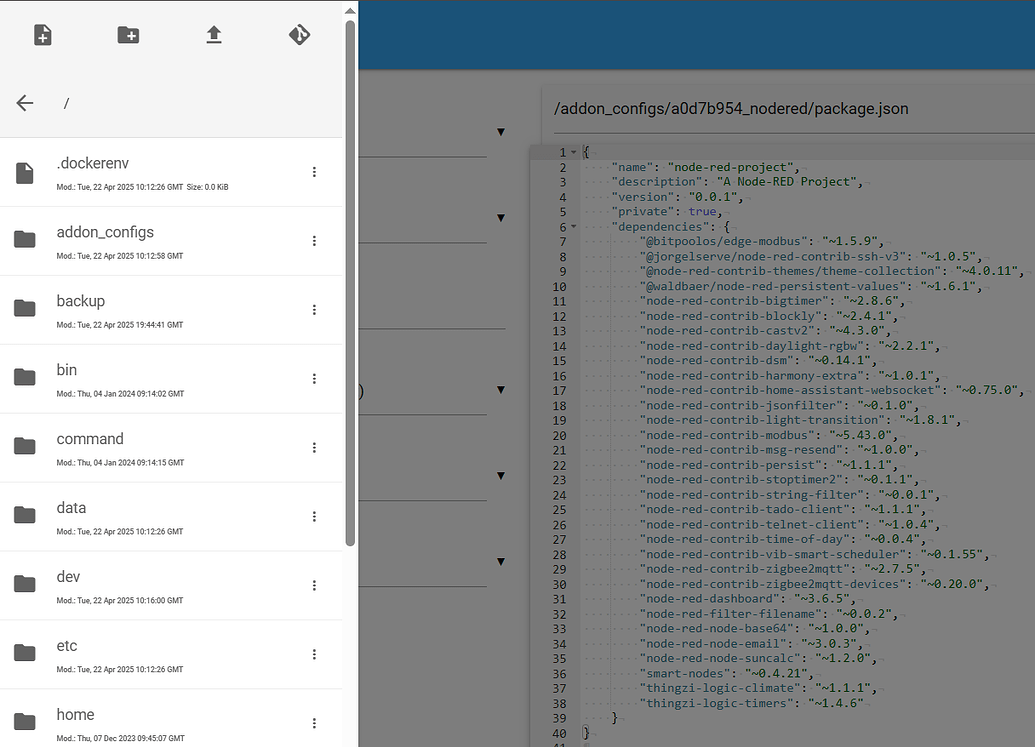Click the upload file icon
Viewport: 1035px width, 747px height.
pyautogui.click(x=214, y=34)
